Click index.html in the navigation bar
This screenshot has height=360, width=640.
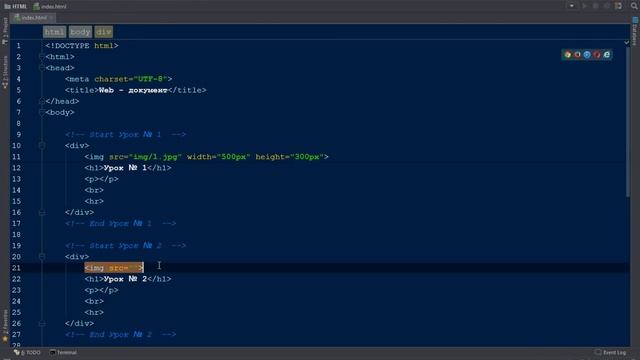pyautogui.click(x=50, y=6)
